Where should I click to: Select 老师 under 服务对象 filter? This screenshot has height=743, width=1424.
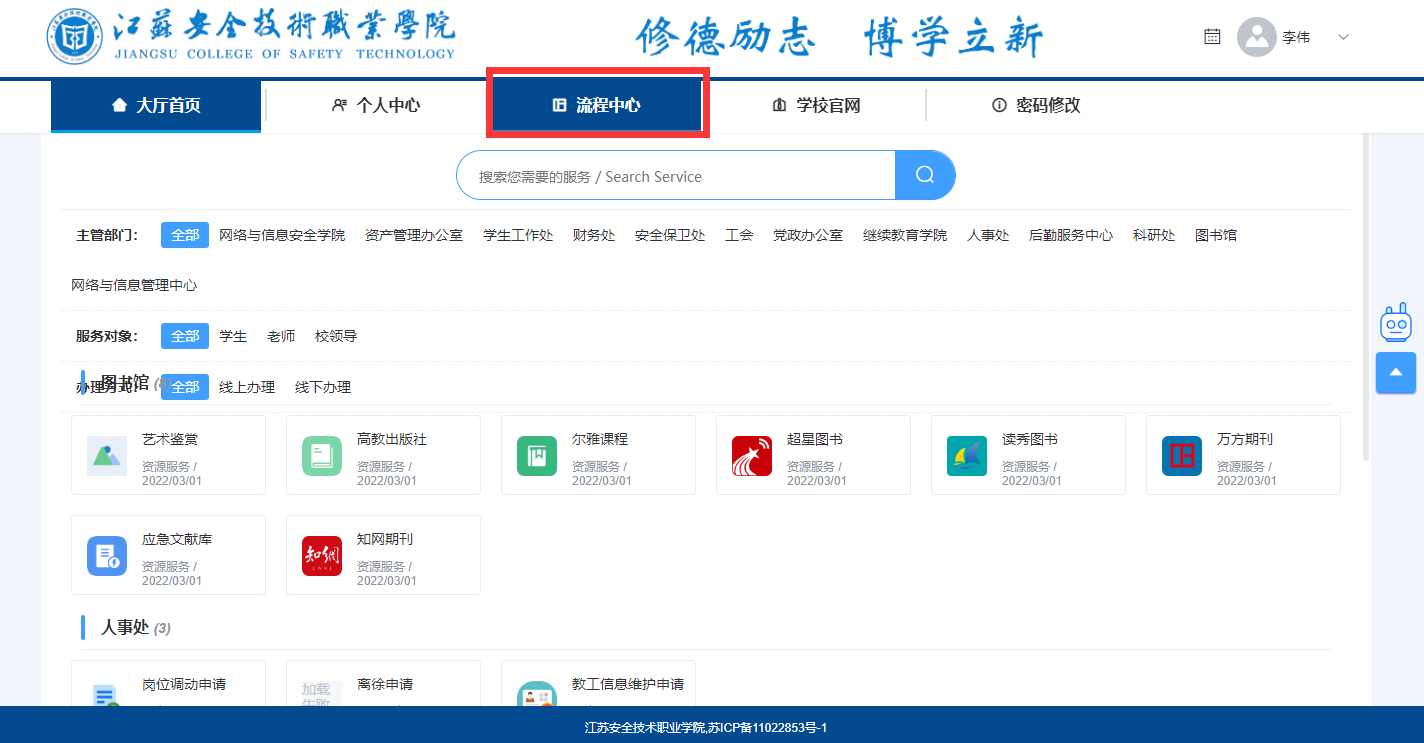(x=281, y=336)
